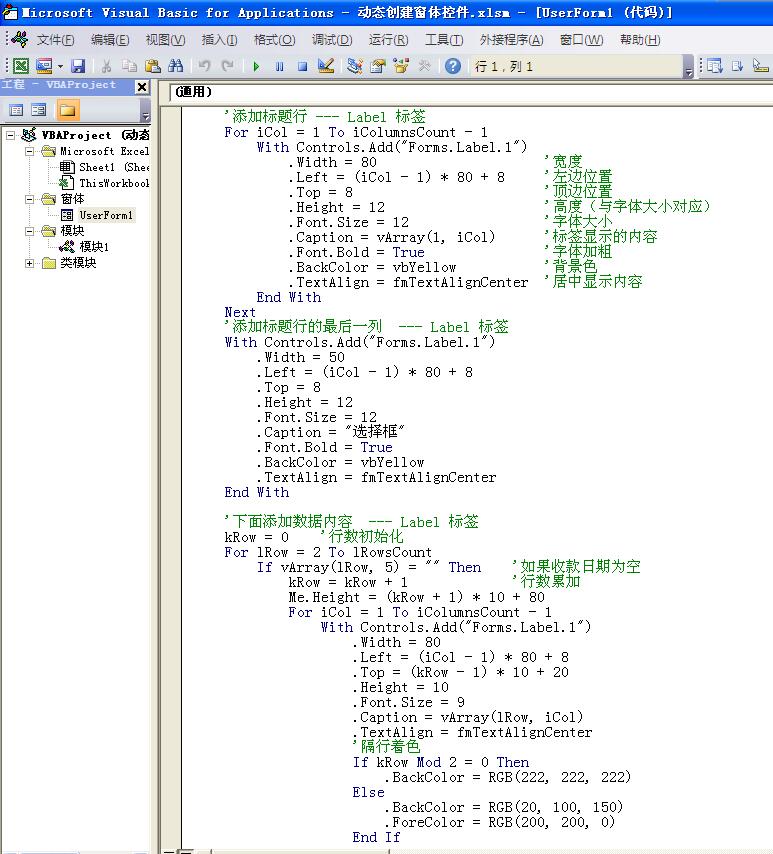
Task: Run the macro with the green play icon
Action: pyautogui.click(x=256, y=67)
